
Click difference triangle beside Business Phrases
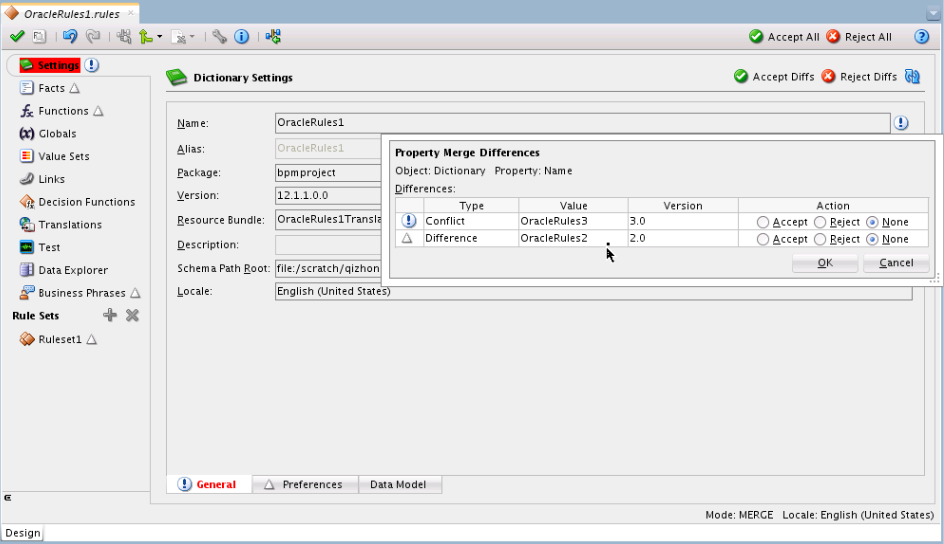coord(135,293)
